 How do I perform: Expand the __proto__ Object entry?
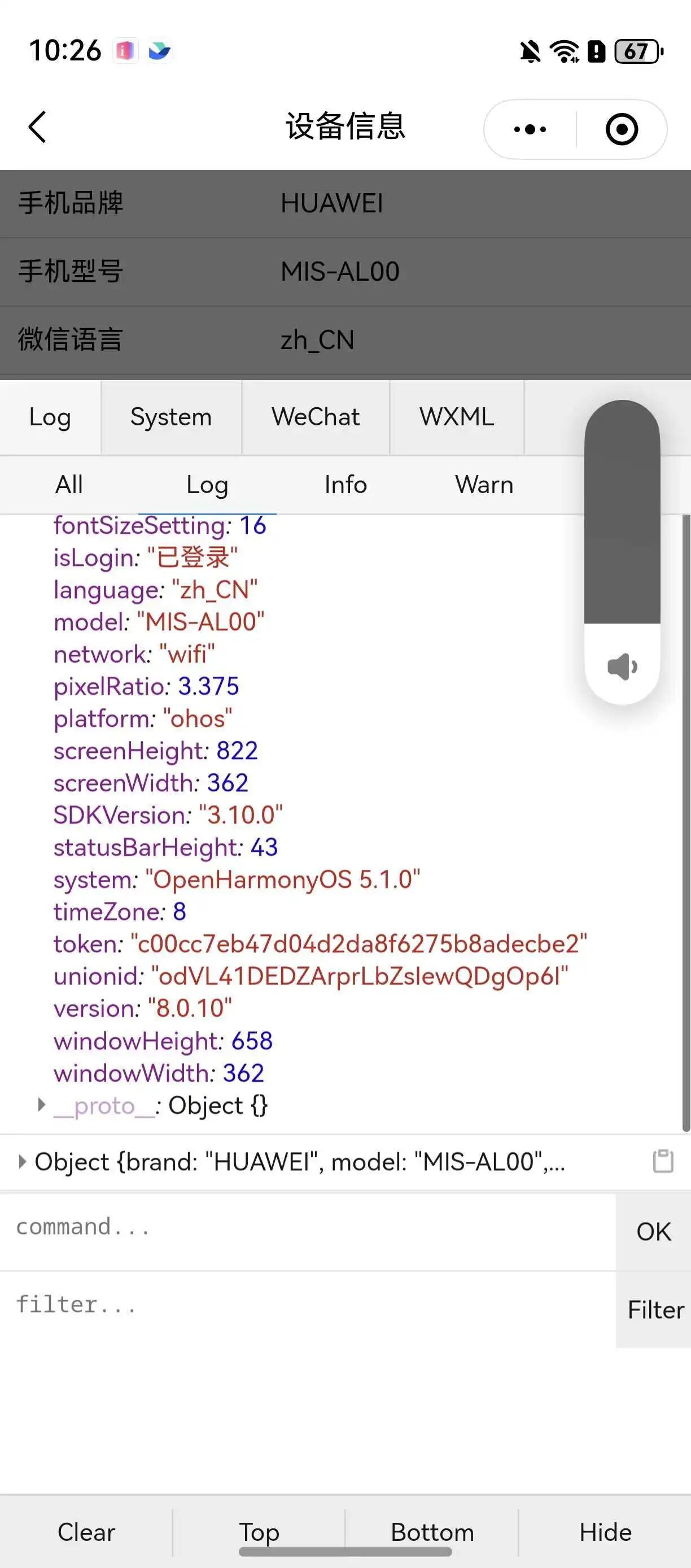(42, 1105)
